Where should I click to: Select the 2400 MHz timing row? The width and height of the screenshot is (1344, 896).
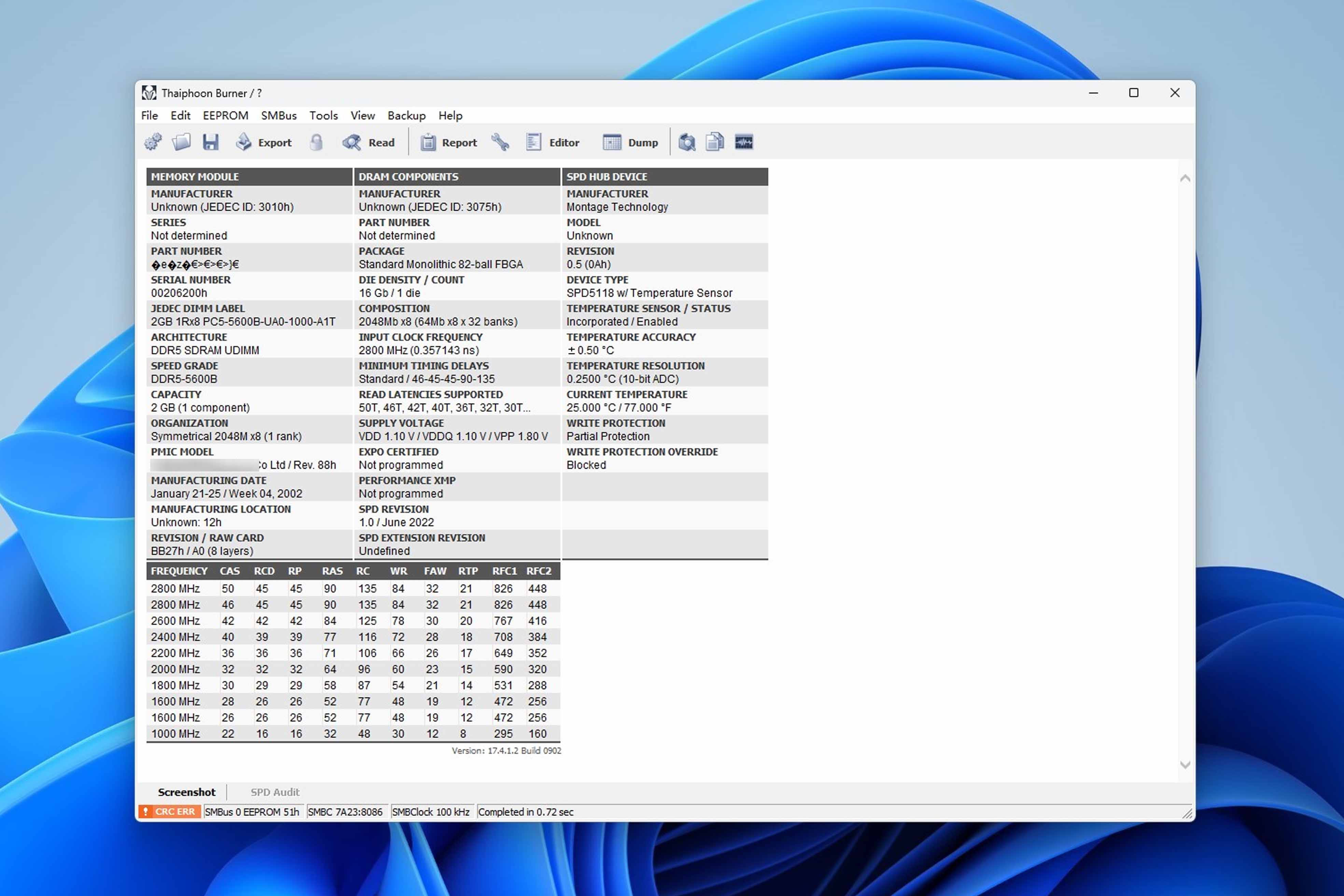[353, 636]
